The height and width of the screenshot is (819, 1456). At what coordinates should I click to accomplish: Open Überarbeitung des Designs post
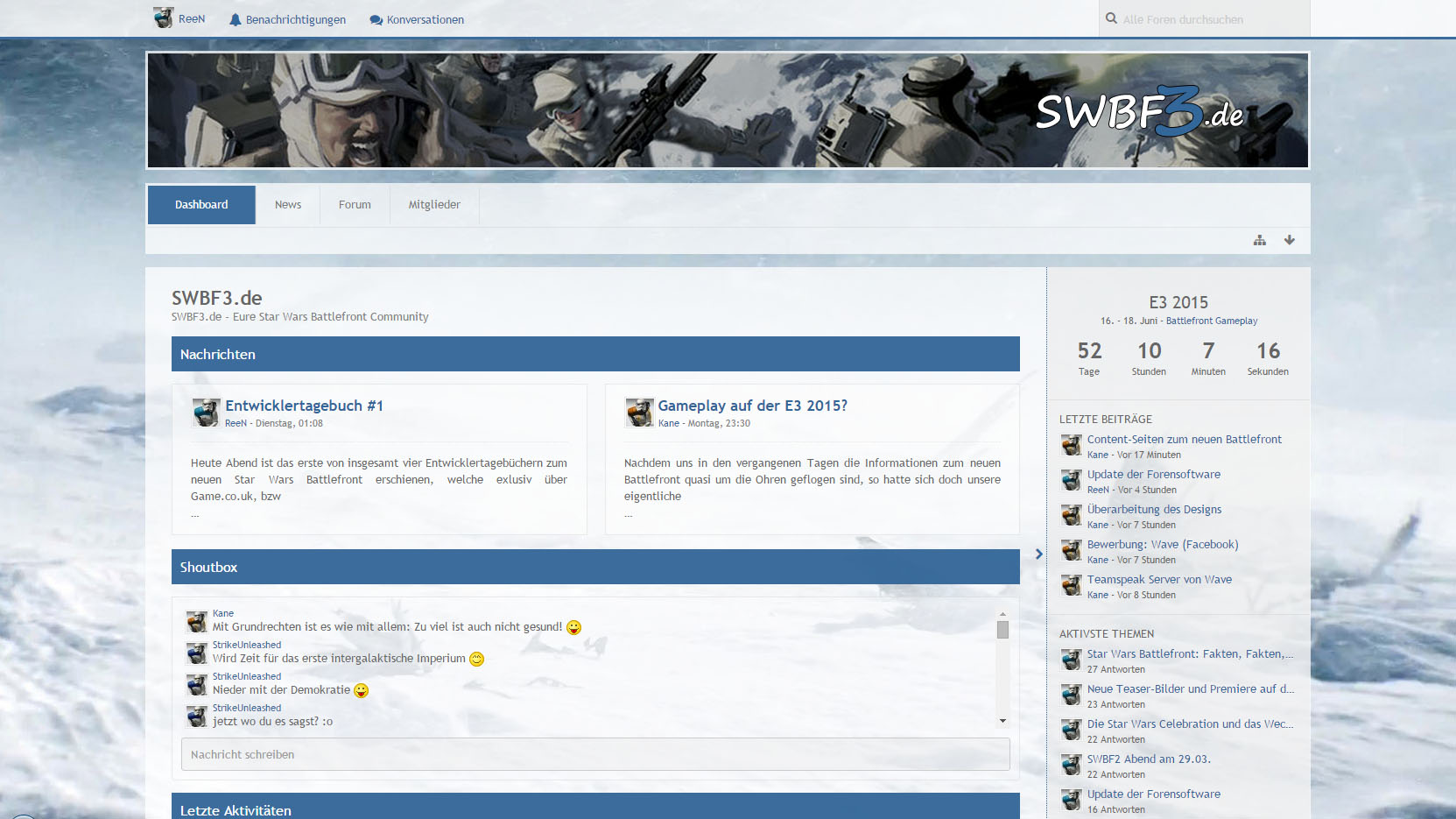(x=1154, y=509)
